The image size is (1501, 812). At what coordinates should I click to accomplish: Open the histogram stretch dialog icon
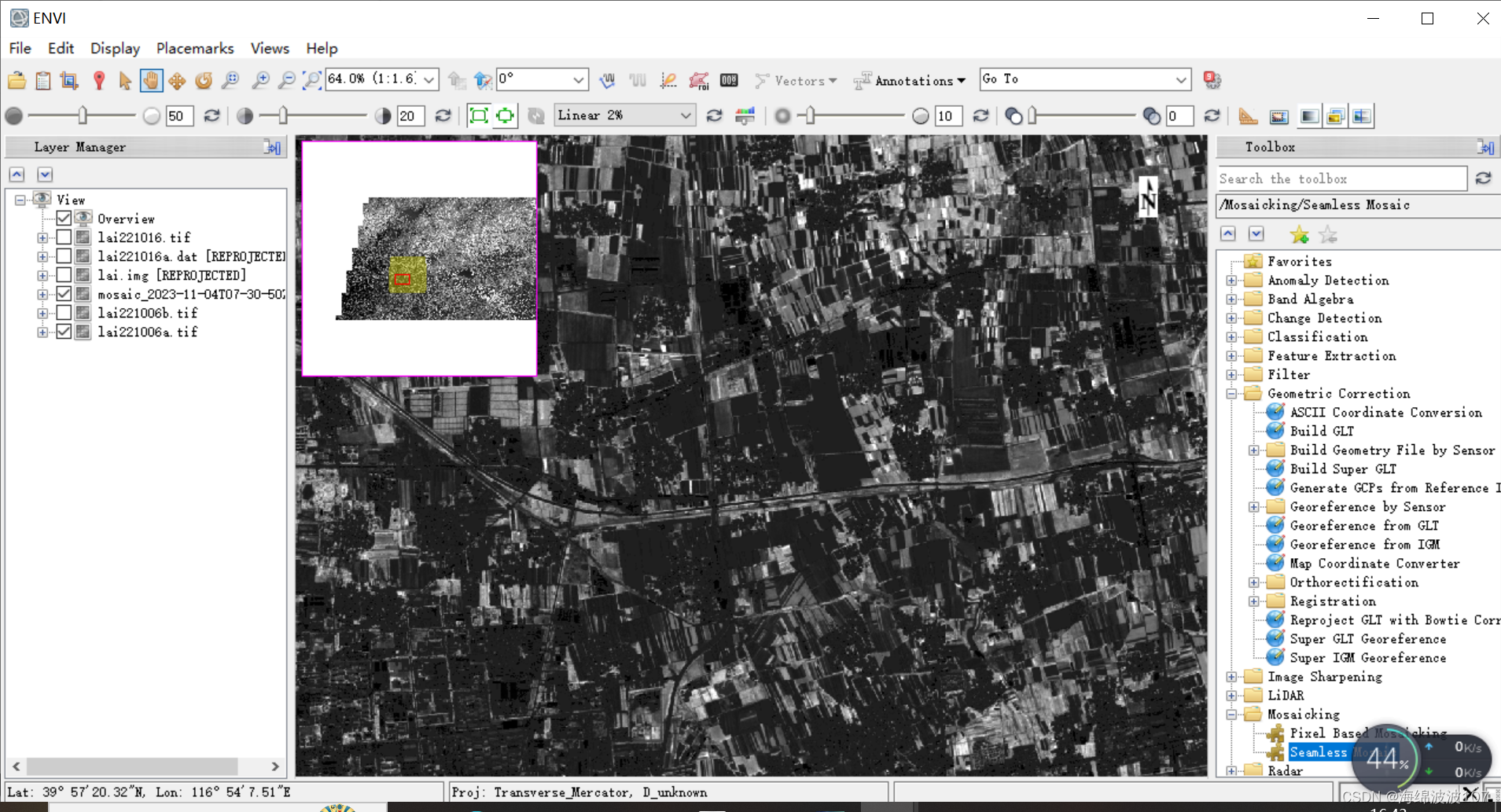tap(745, 116)
